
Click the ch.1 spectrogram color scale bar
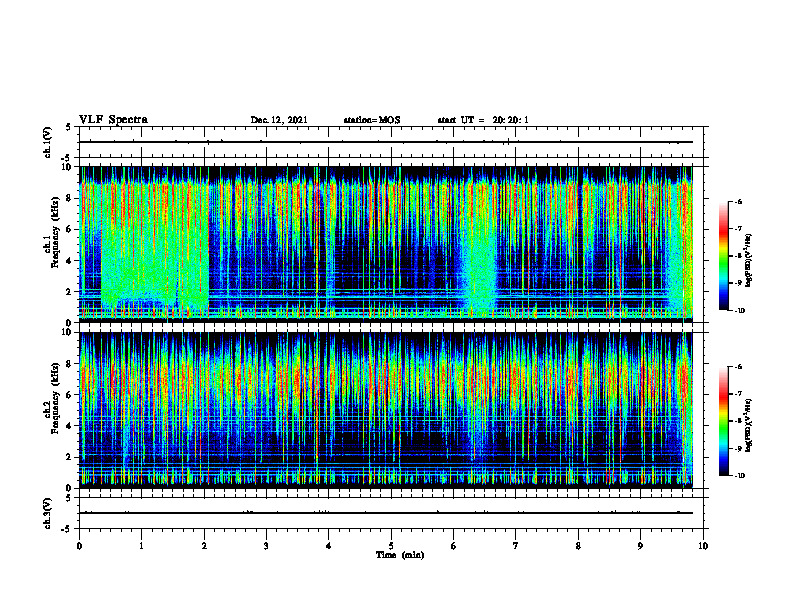[x=723, y=256]
